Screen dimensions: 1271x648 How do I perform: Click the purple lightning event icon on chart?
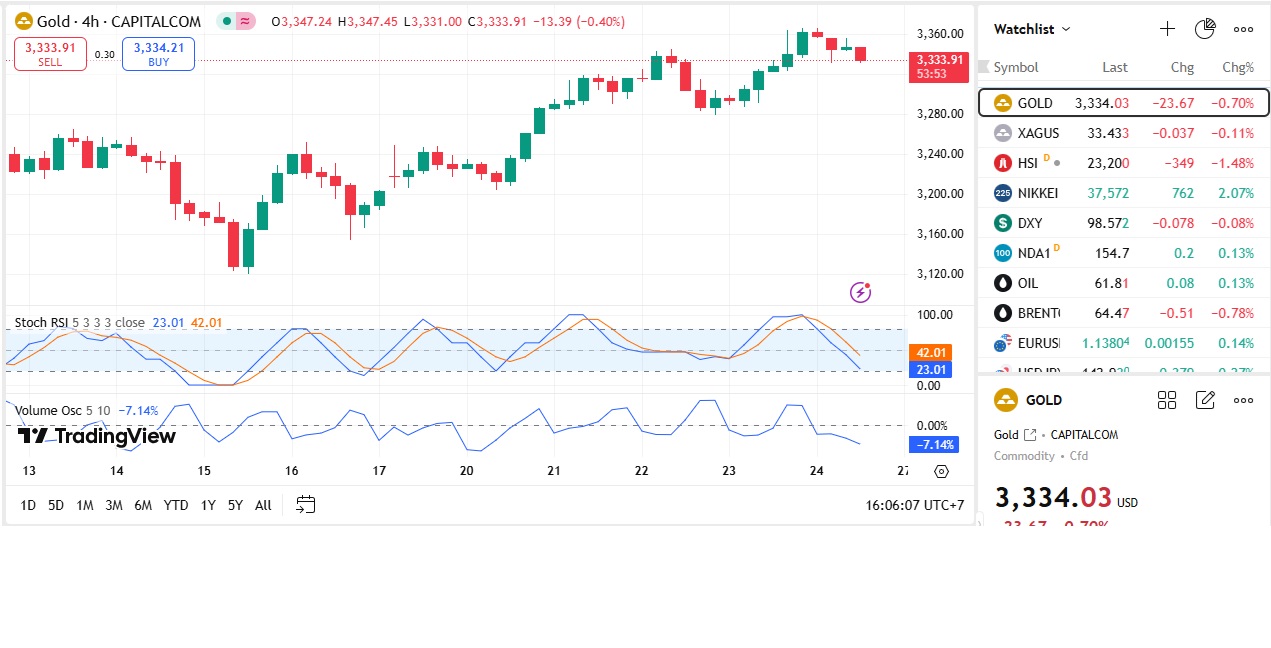pyautogui.click(x=860, y=292)
